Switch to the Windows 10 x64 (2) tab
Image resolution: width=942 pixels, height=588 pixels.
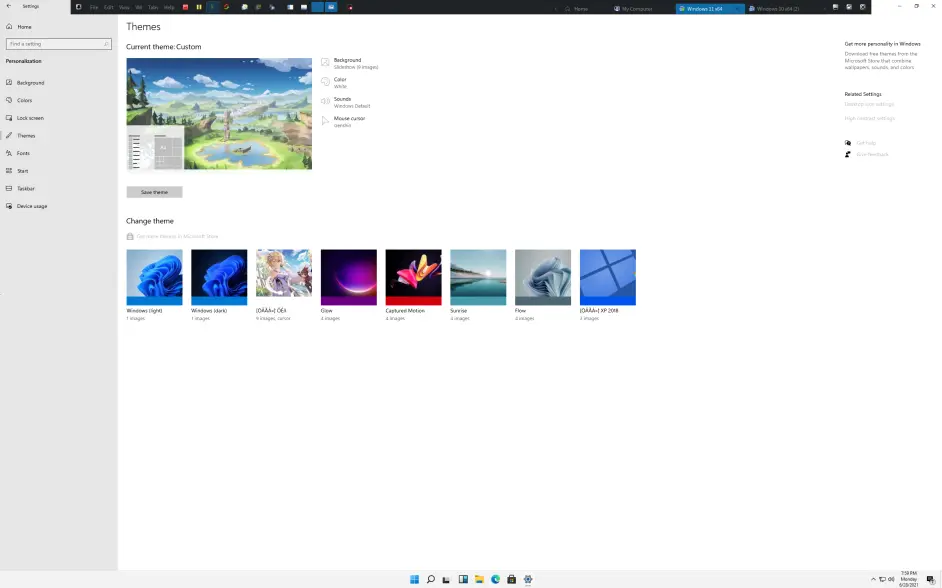[779, 9]
